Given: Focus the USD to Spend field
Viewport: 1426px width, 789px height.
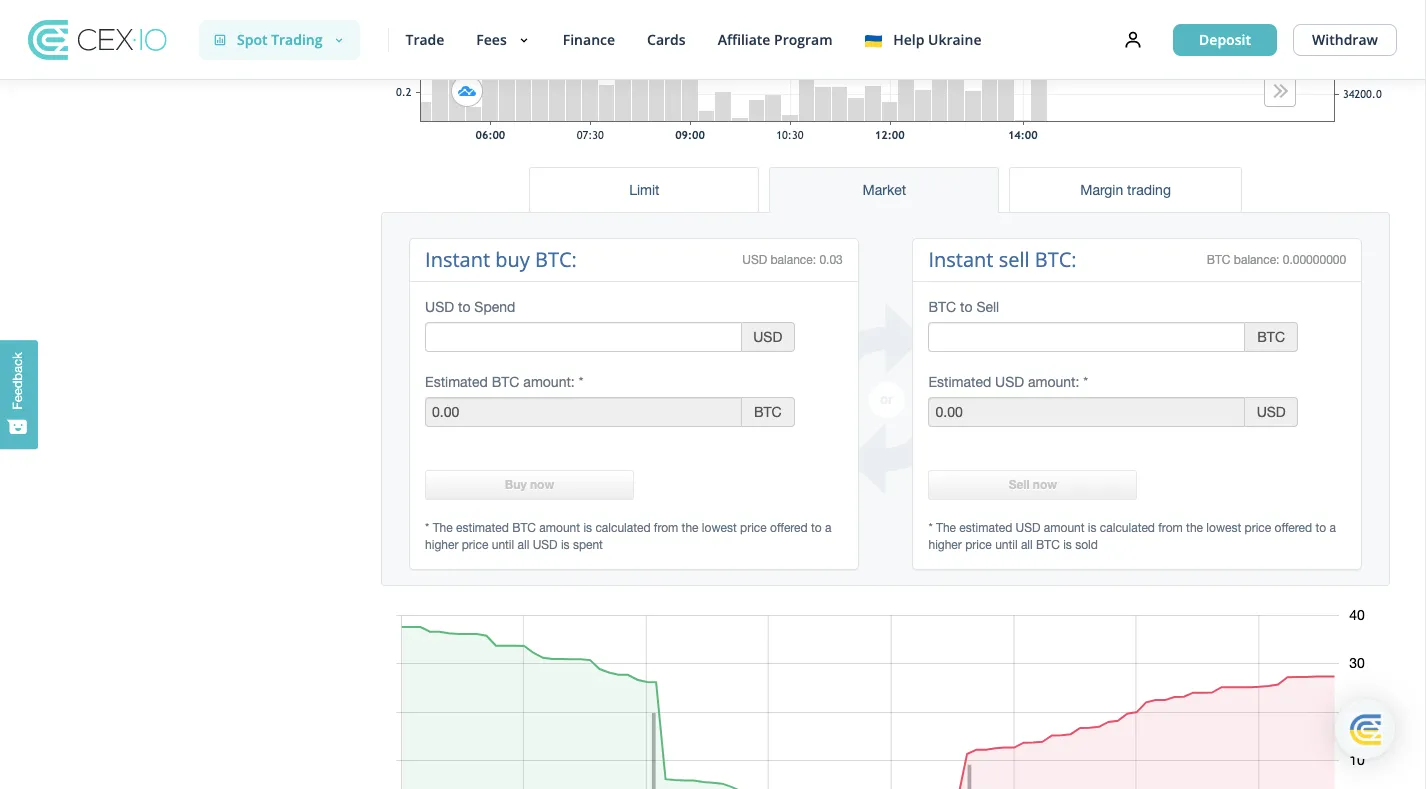Looking at the screenshot, I should [x=583, y=337].
